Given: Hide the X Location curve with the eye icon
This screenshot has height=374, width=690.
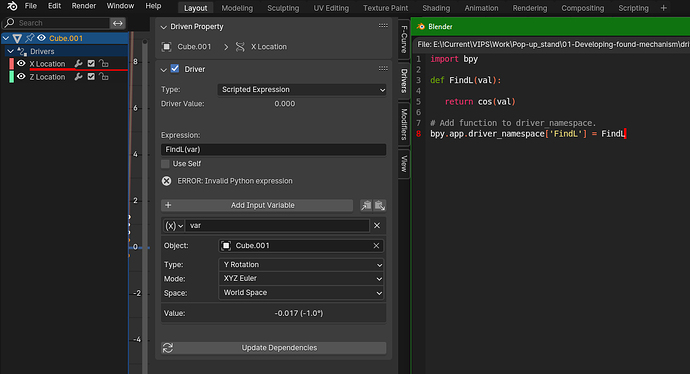Looking at the screenshot, I should [x=21, y=64].
